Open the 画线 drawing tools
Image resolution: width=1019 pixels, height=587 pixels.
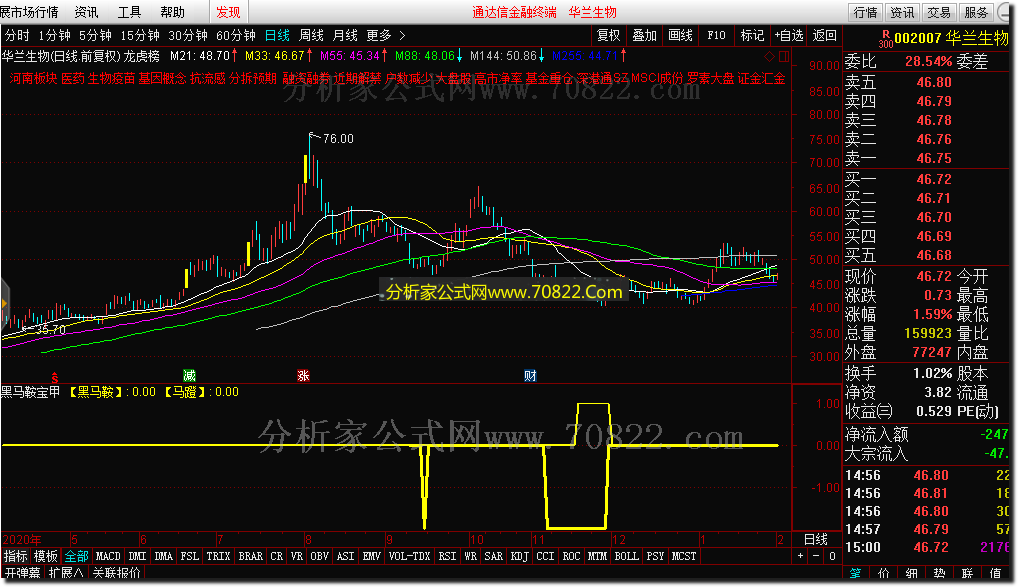pyautogui.click(x=680, y=35)
